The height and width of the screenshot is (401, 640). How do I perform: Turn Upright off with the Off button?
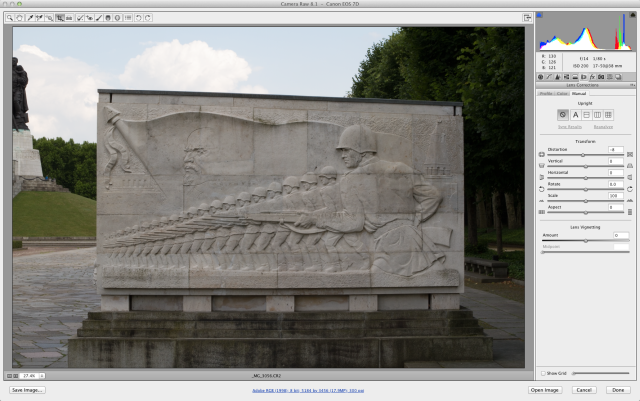click(563, 115)
